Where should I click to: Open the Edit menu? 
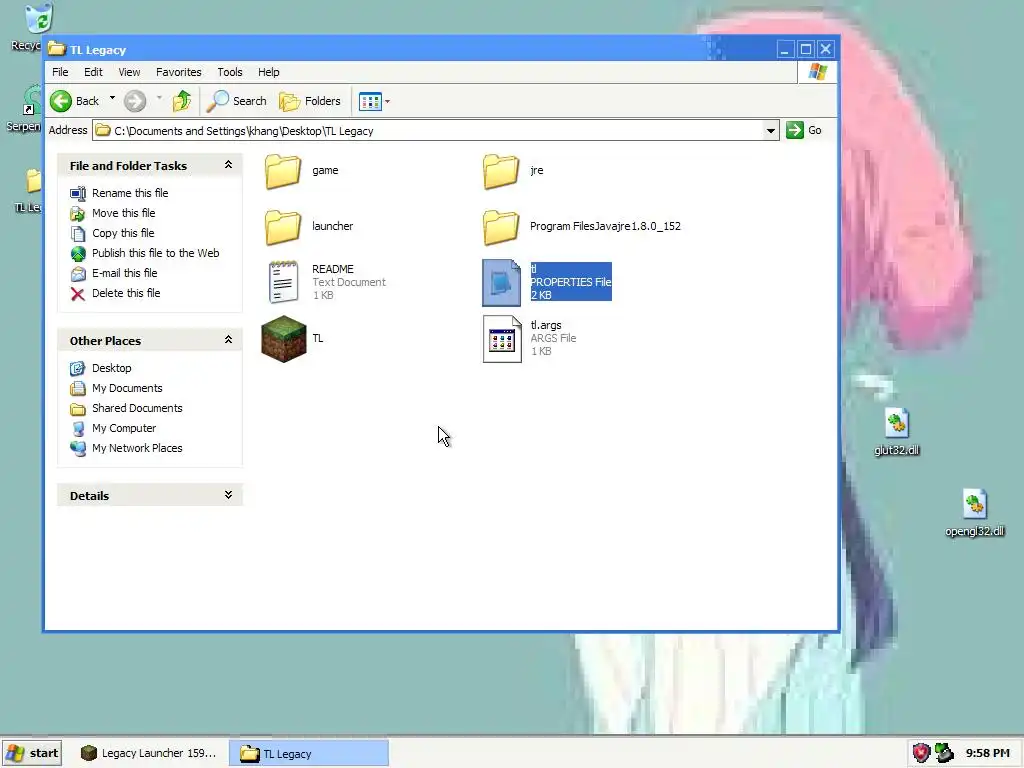coord(93,72)
